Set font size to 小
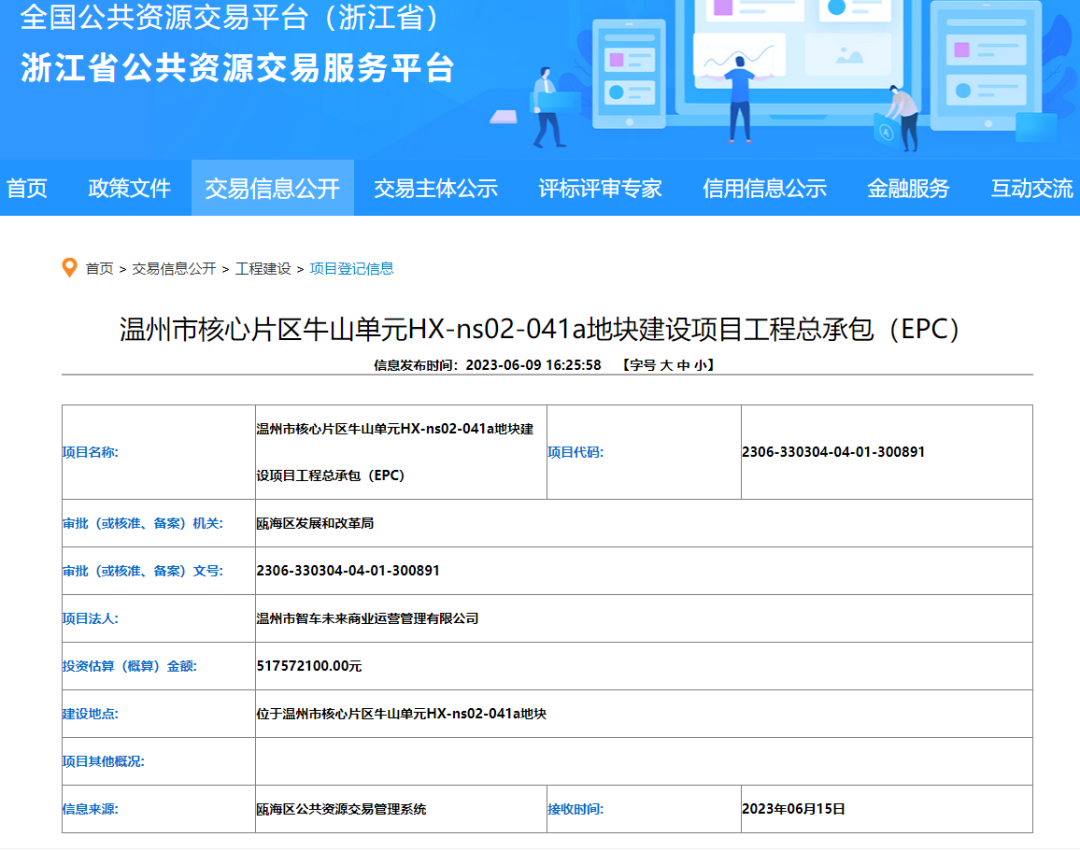This screenshot has width=1080, height=851. (x=700, y=365)
